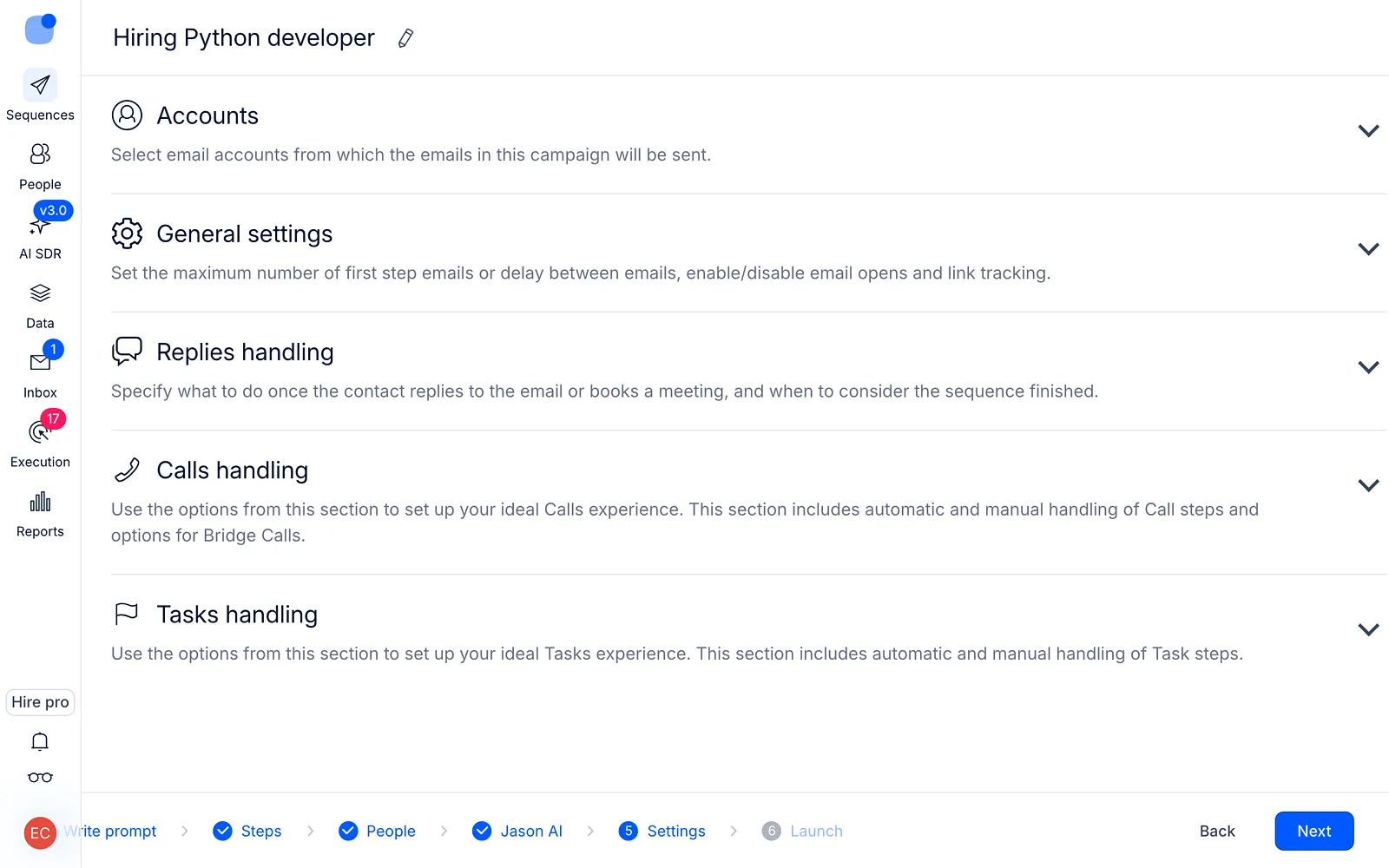Click the glasses icon in sidebar
The image size is (1389, 868).
pyautogui.click(x=40, y=778)
